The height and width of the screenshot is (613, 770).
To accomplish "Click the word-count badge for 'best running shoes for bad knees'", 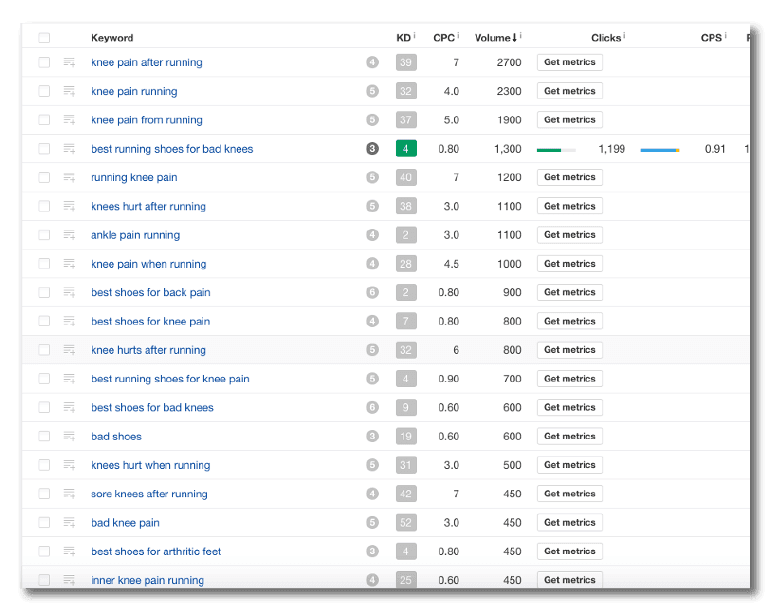I will [x=372, y=149].
